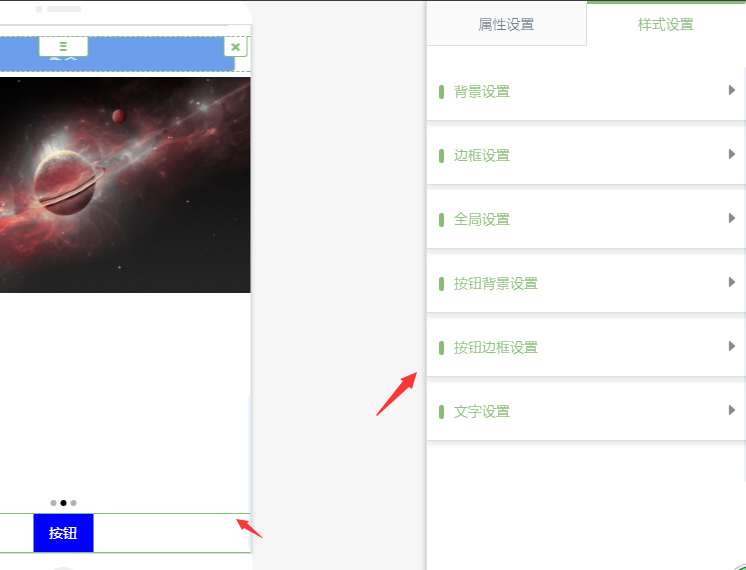746x570 pixels.
Task: Expand the 背景设置 arrow
Action: (732, 90)
